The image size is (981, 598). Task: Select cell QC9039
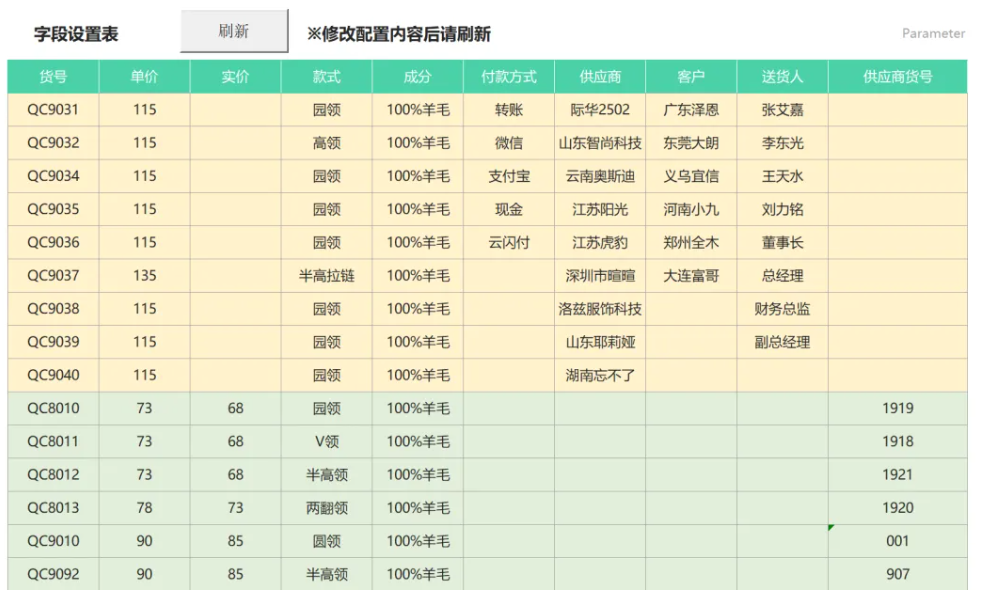(53, 342)
